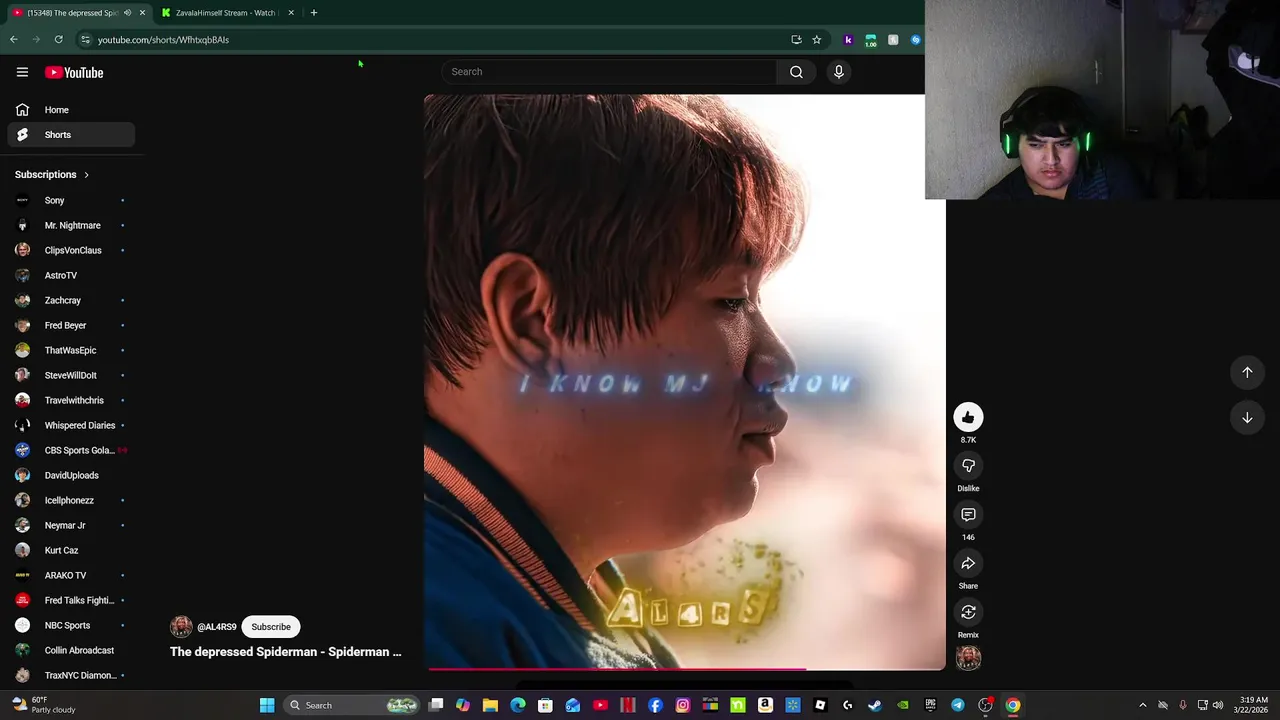1280x720 pixels.
Task: Open Collin Abroadcast channel
Action: (71, 650)
